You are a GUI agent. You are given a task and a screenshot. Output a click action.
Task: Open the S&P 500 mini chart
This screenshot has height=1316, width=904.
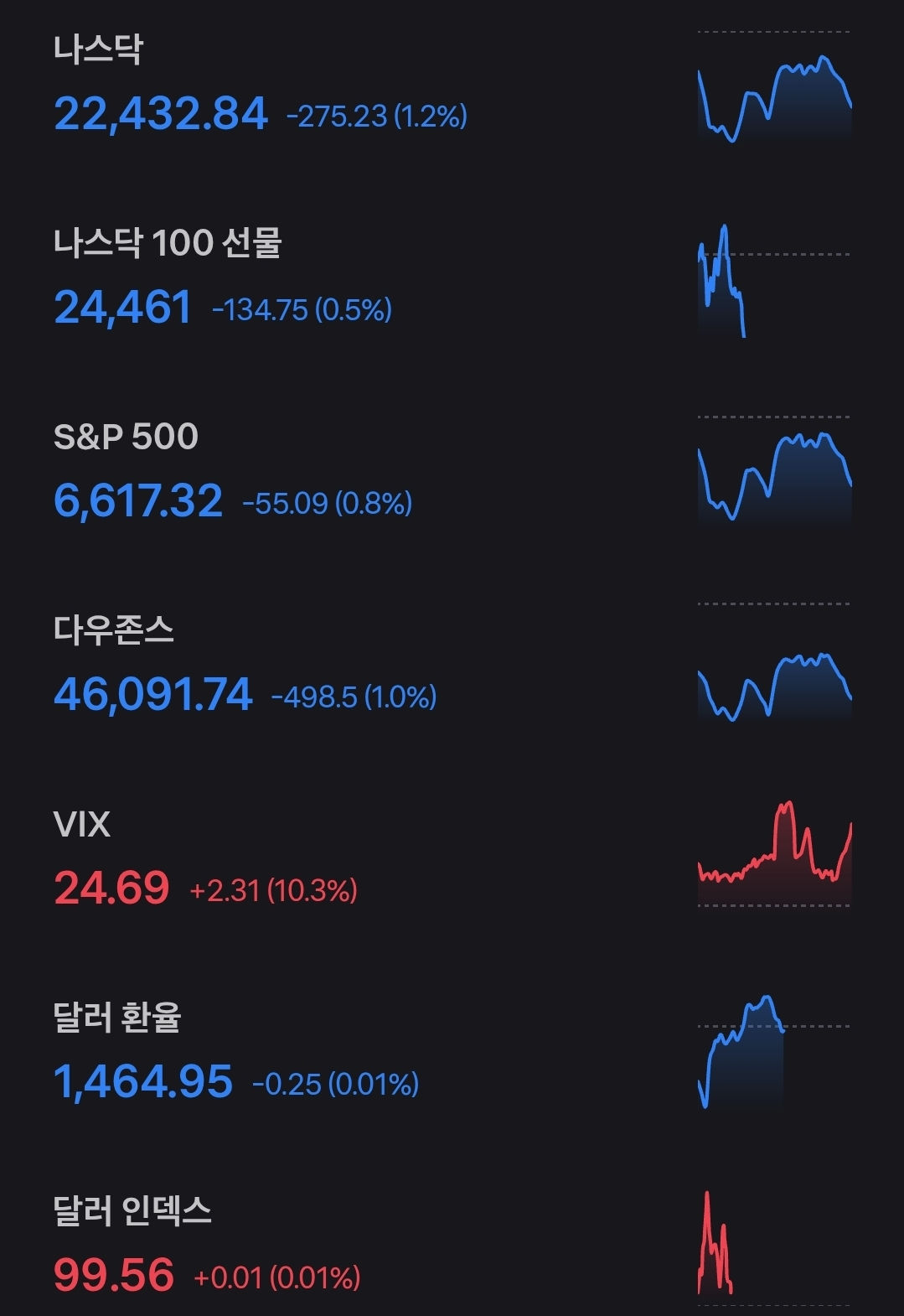coord(774,475)
